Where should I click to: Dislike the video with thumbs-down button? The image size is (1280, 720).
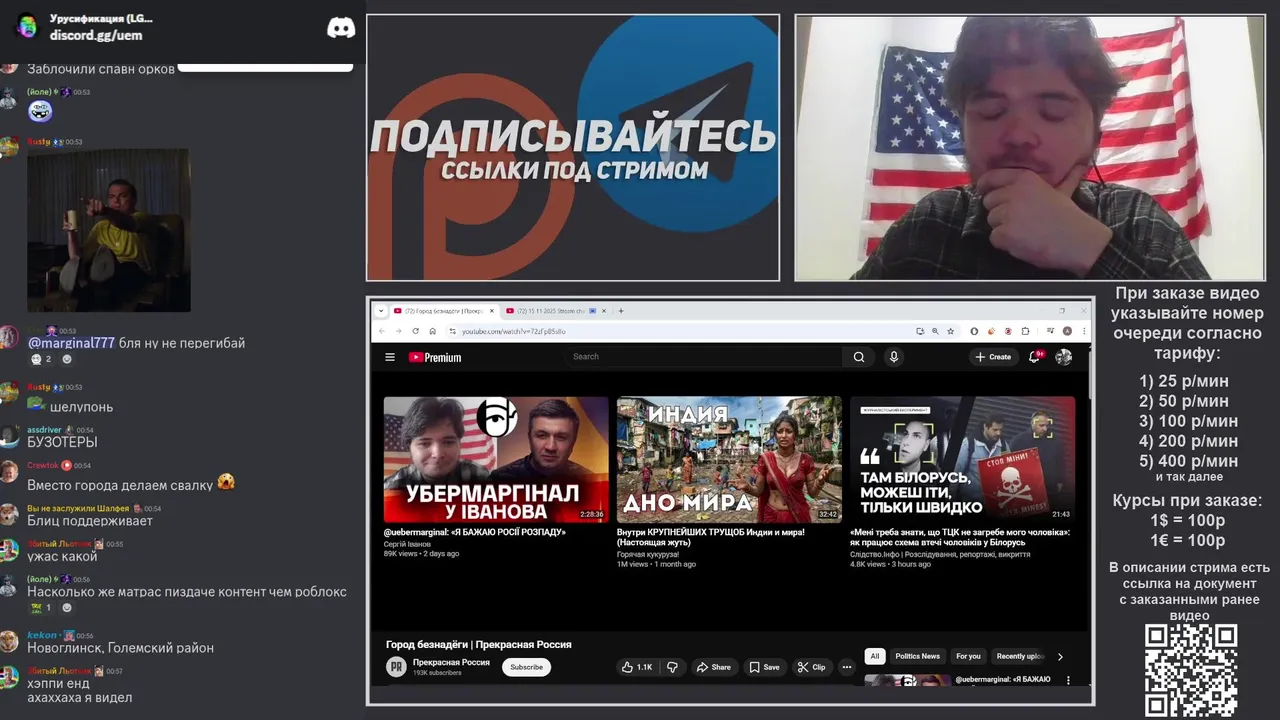click(x=673, y=667)
